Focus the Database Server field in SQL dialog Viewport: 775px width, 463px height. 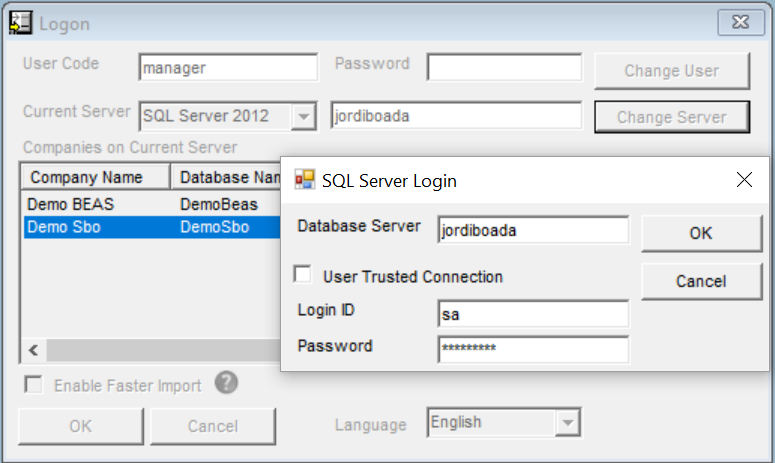tap(533, 230)
